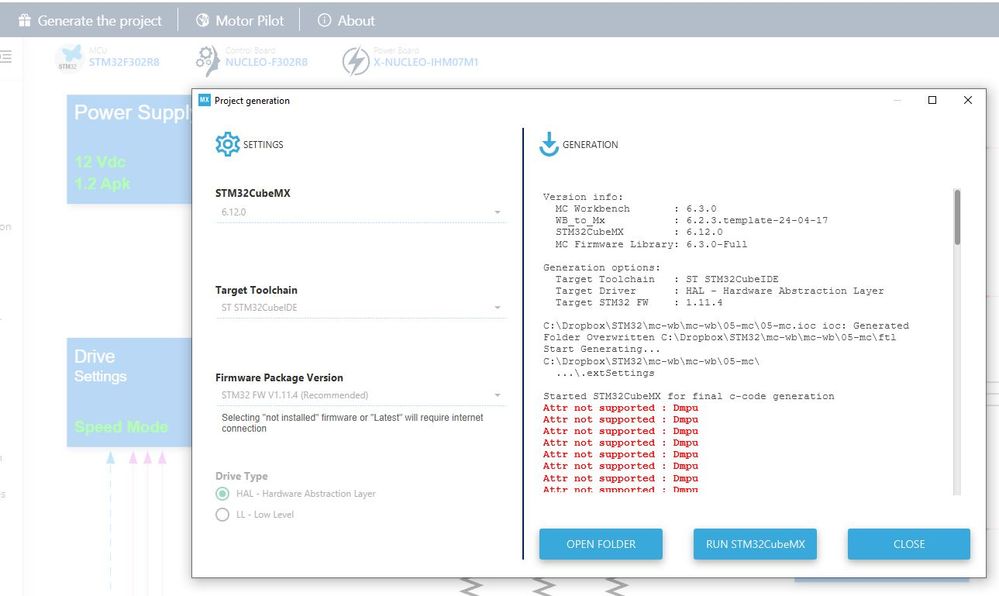
Task: Click the Control Board gears icon
Action: 208,61
